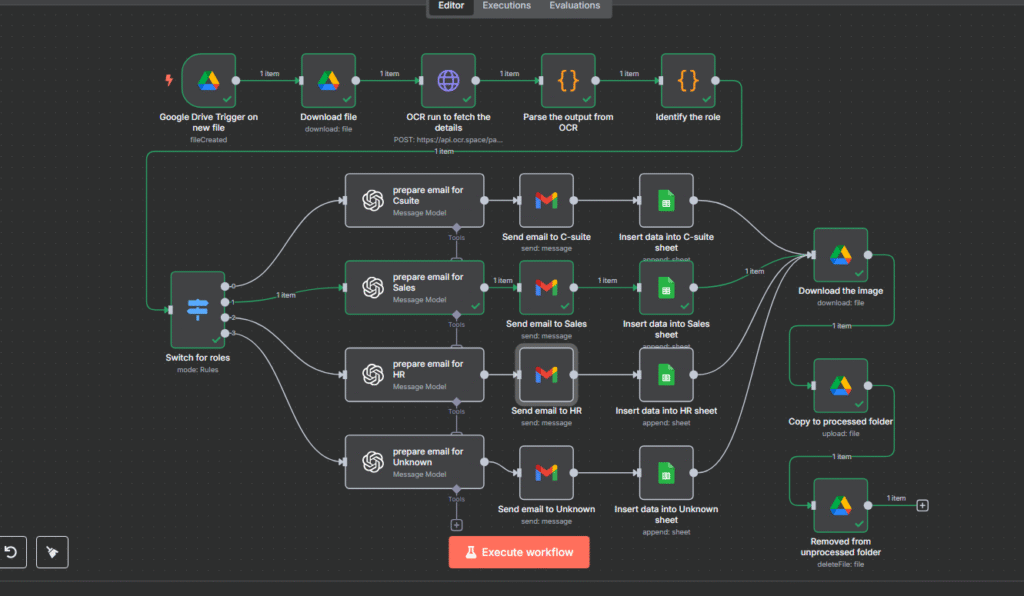Click the Execute workflow button
The image size is (1024, 596).
click(519, 552)
